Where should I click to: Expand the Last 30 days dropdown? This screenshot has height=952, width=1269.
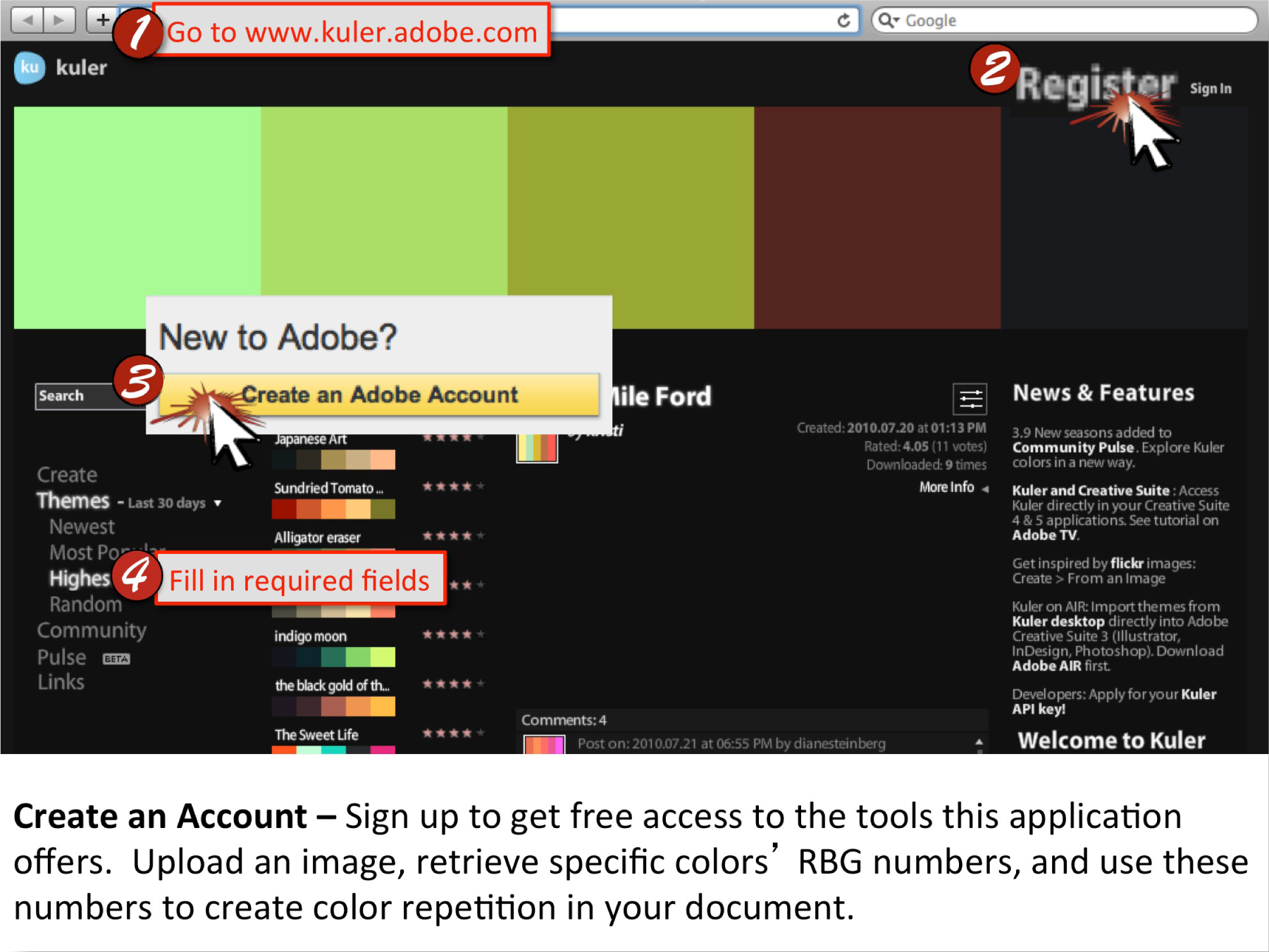tap(175, 503)
